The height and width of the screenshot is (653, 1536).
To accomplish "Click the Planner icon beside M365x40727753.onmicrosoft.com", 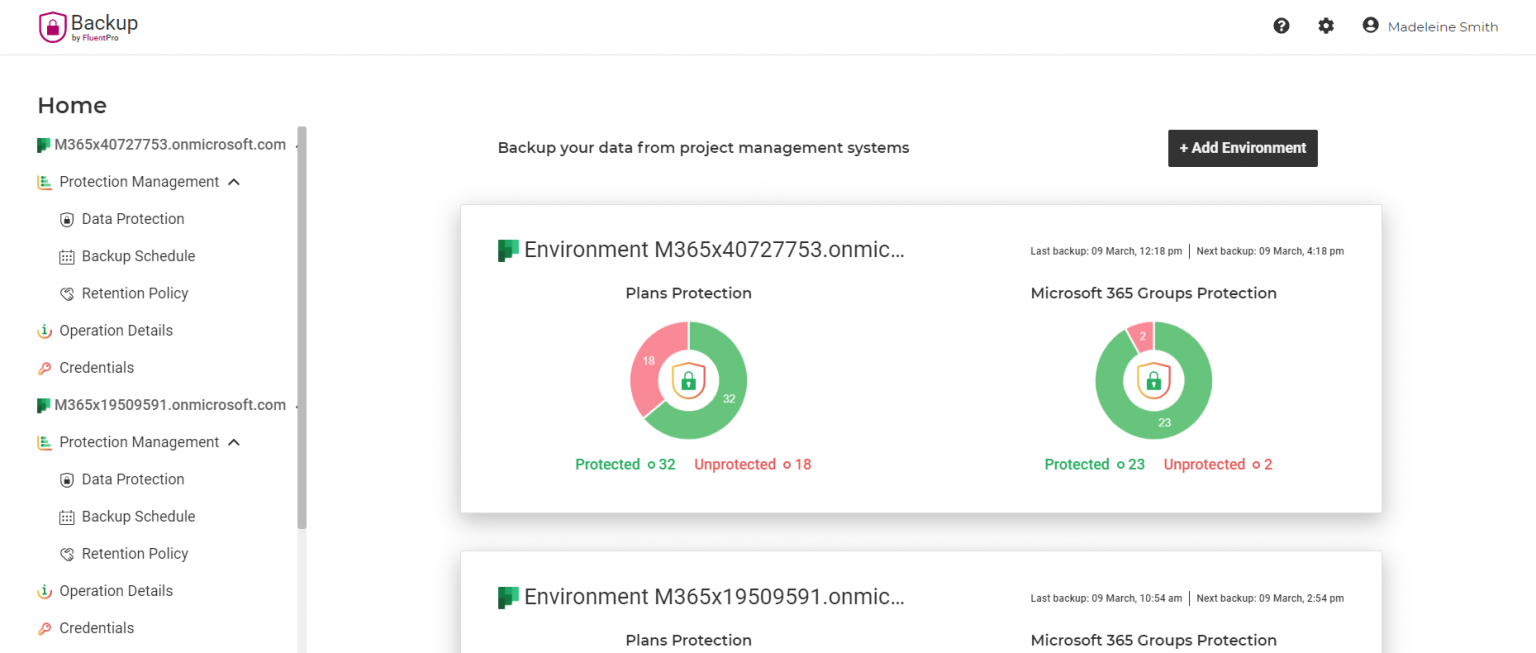I will point(43,144).
